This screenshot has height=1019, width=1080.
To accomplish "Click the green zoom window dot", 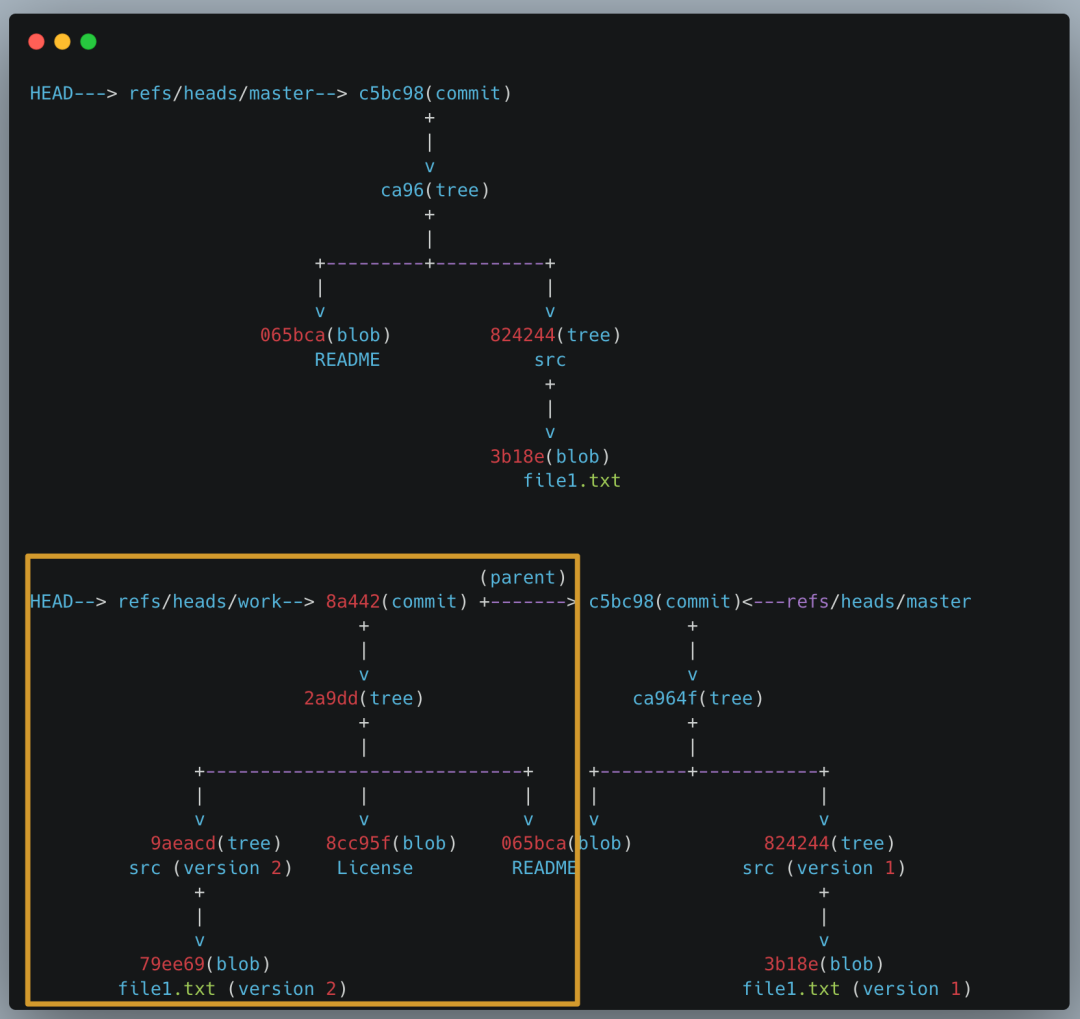I will pyautogui.click(x=89, y=42).
